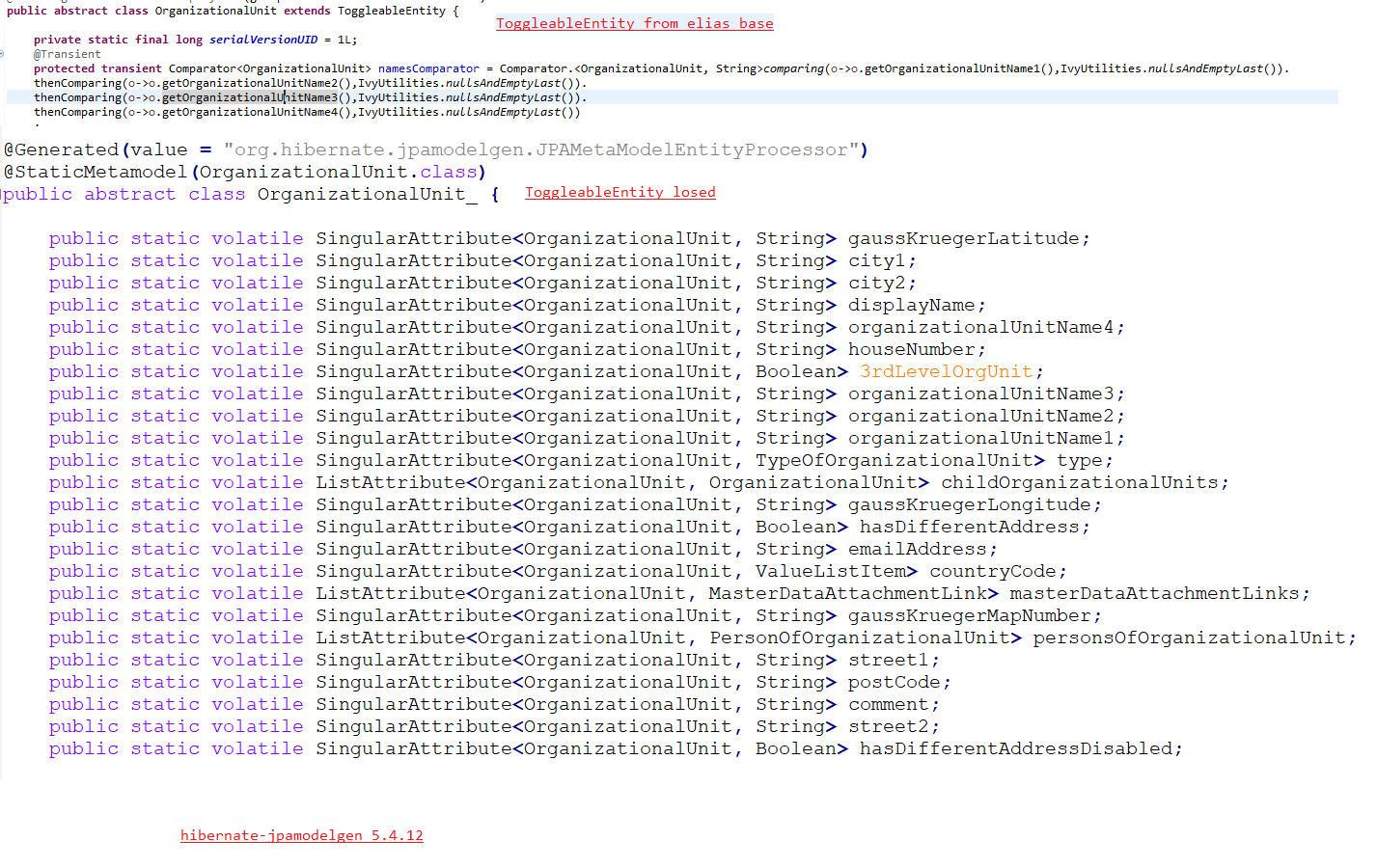Click the childOrganizationalUnits attribute
Viewport: 1377px width, 868px height.
click(1080, 482)
